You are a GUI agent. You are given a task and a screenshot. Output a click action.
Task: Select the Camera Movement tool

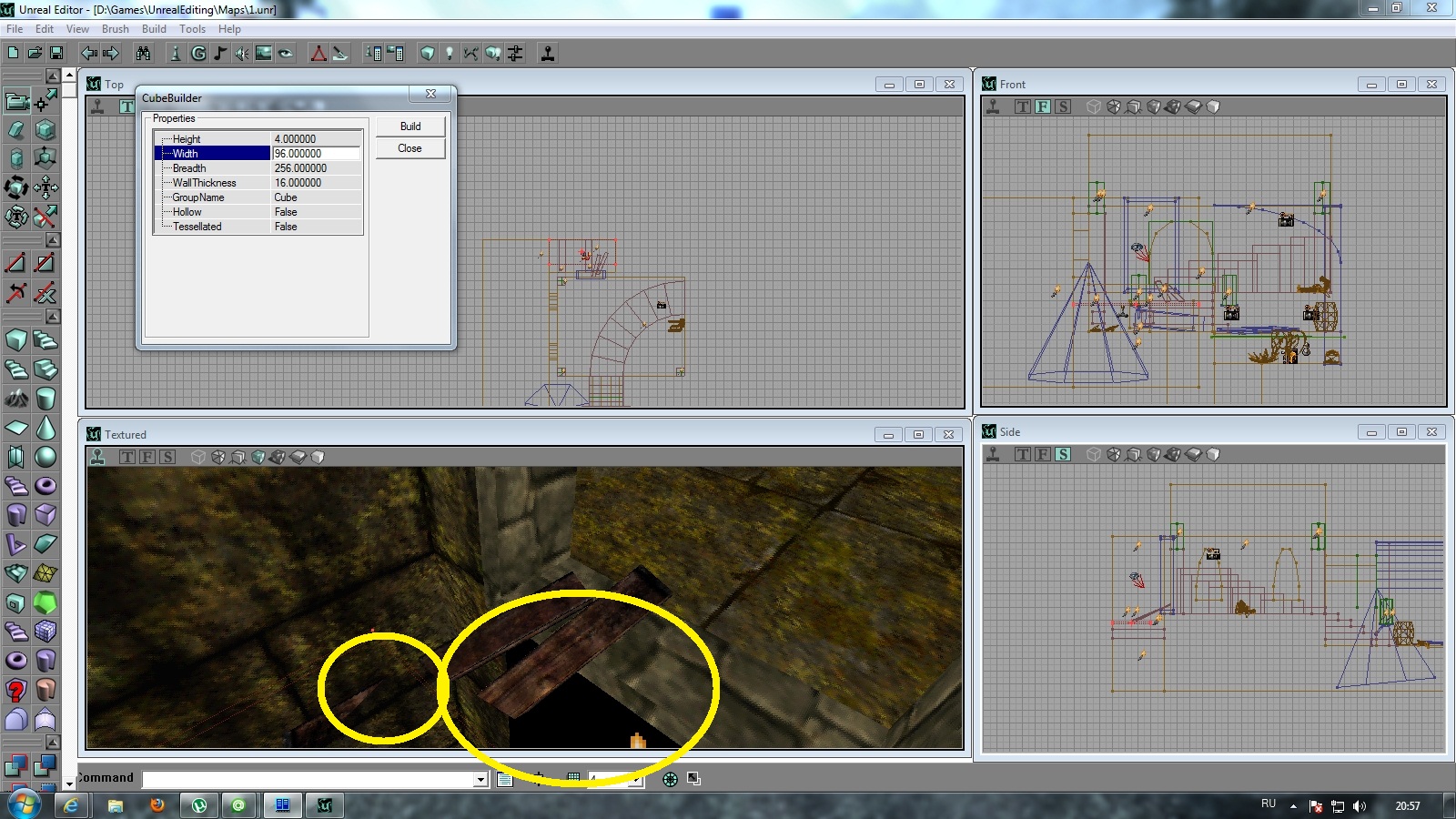(x=16, y=100)
